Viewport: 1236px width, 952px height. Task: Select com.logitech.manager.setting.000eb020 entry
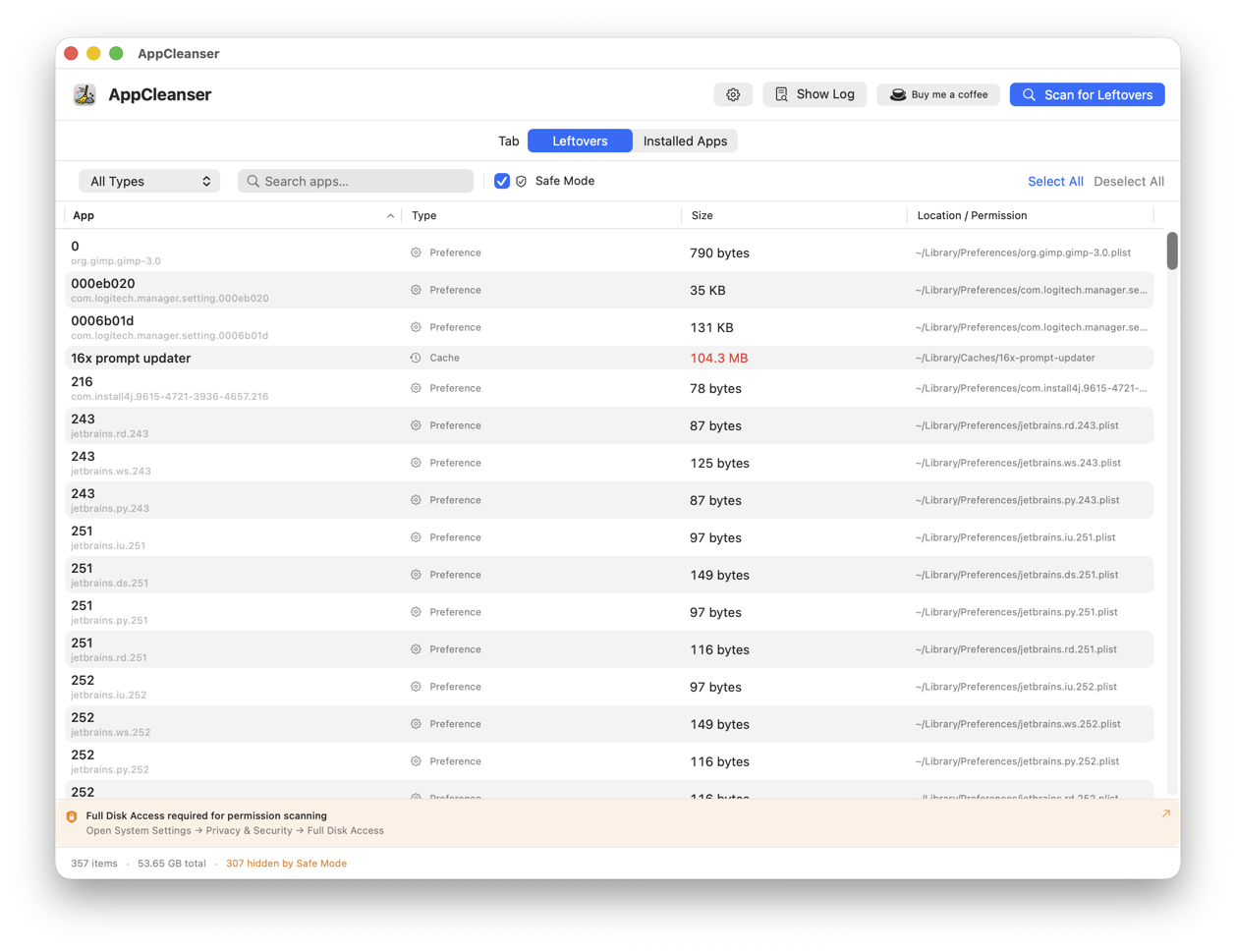pyautogui.click(x=609, y=290)
